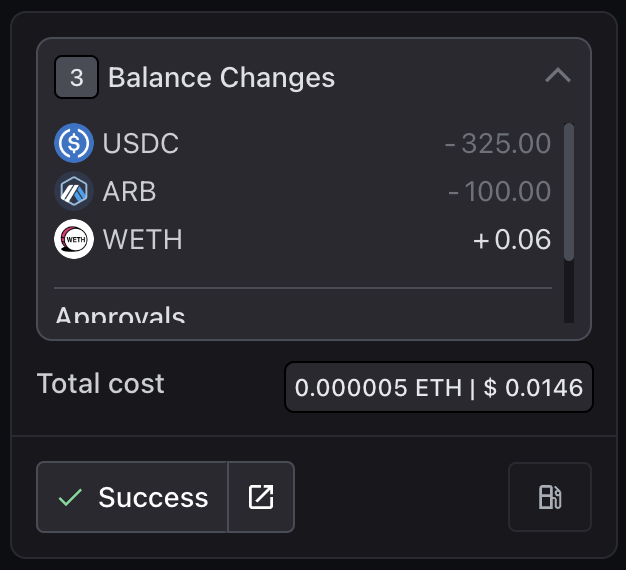Screen dimensions: 626x570
Task: Select the ARB token name
Action: (x=129, y=192)
